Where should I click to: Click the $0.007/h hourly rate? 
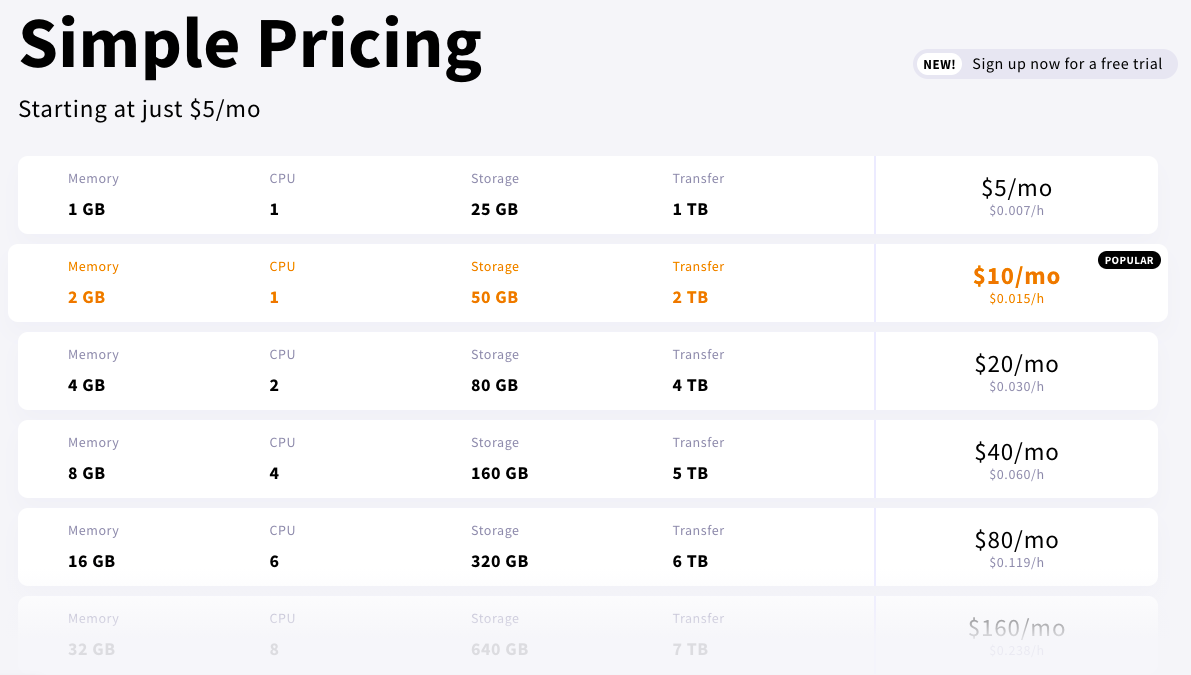click(x=1016, y=211)
